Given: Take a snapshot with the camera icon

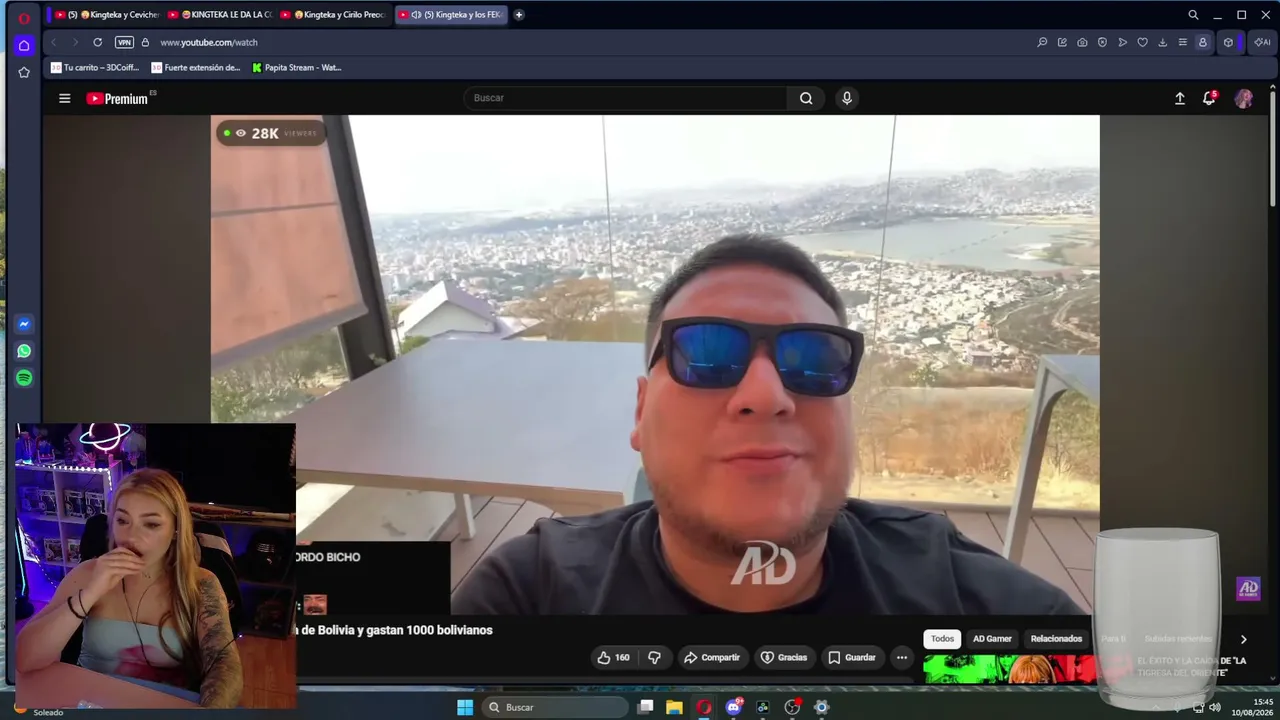Looking at the screenshot, I should click(1082, 42).
